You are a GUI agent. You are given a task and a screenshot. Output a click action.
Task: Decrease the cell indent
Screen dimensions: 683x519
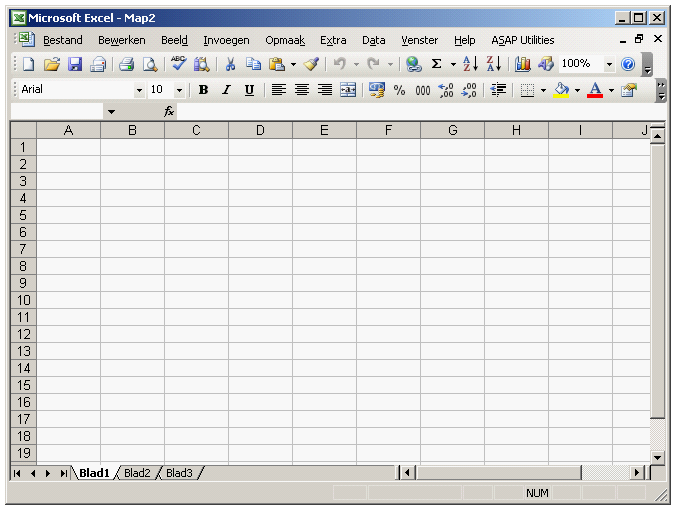point(498,90)
